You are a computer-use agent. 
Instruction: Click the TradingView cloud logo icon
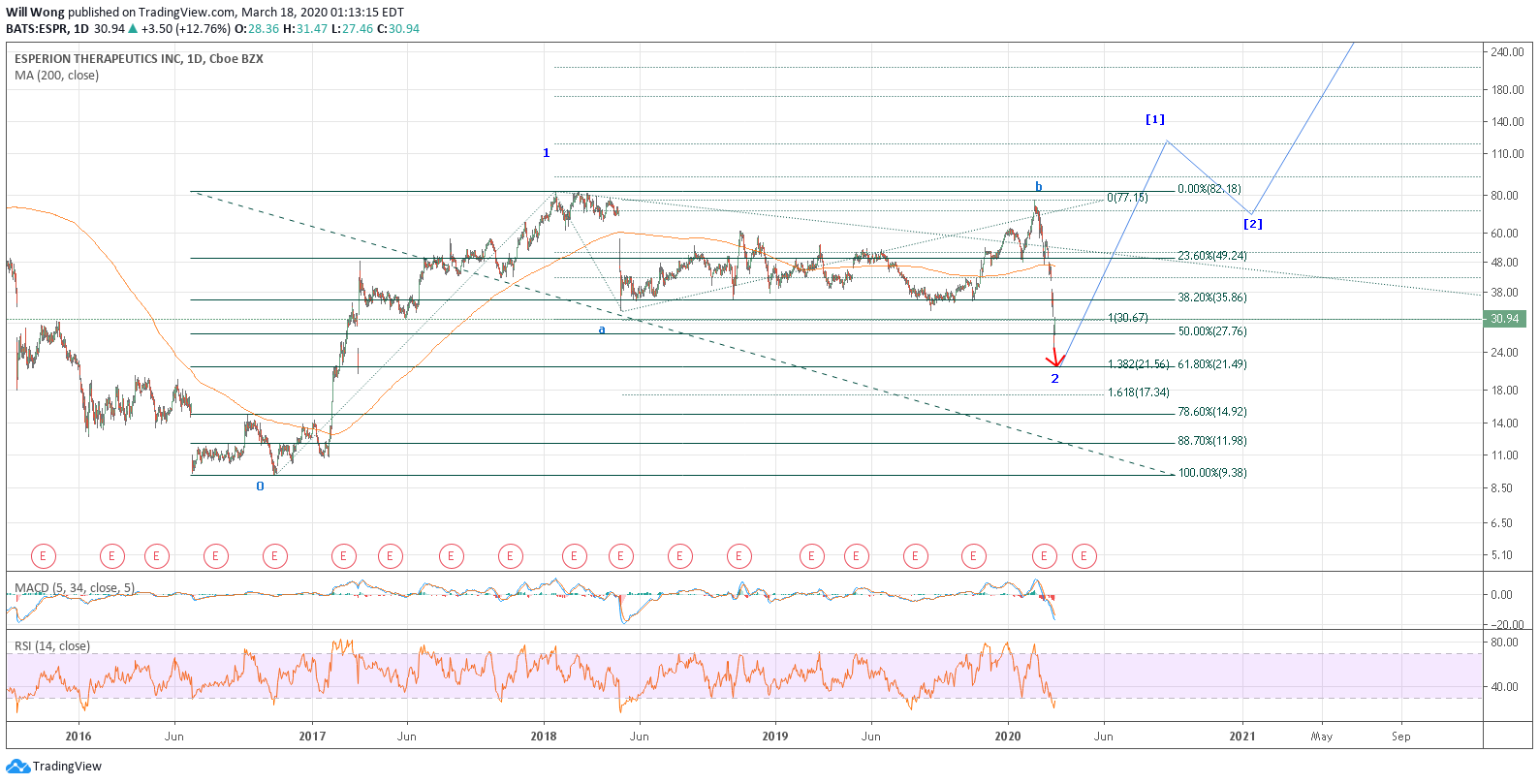(x=18, y=767)
